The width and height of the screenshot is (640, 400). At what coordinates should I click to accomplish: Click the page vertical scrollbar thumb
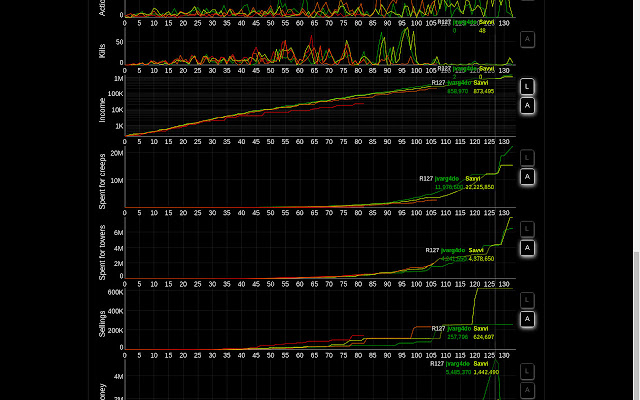coord(636,326)
